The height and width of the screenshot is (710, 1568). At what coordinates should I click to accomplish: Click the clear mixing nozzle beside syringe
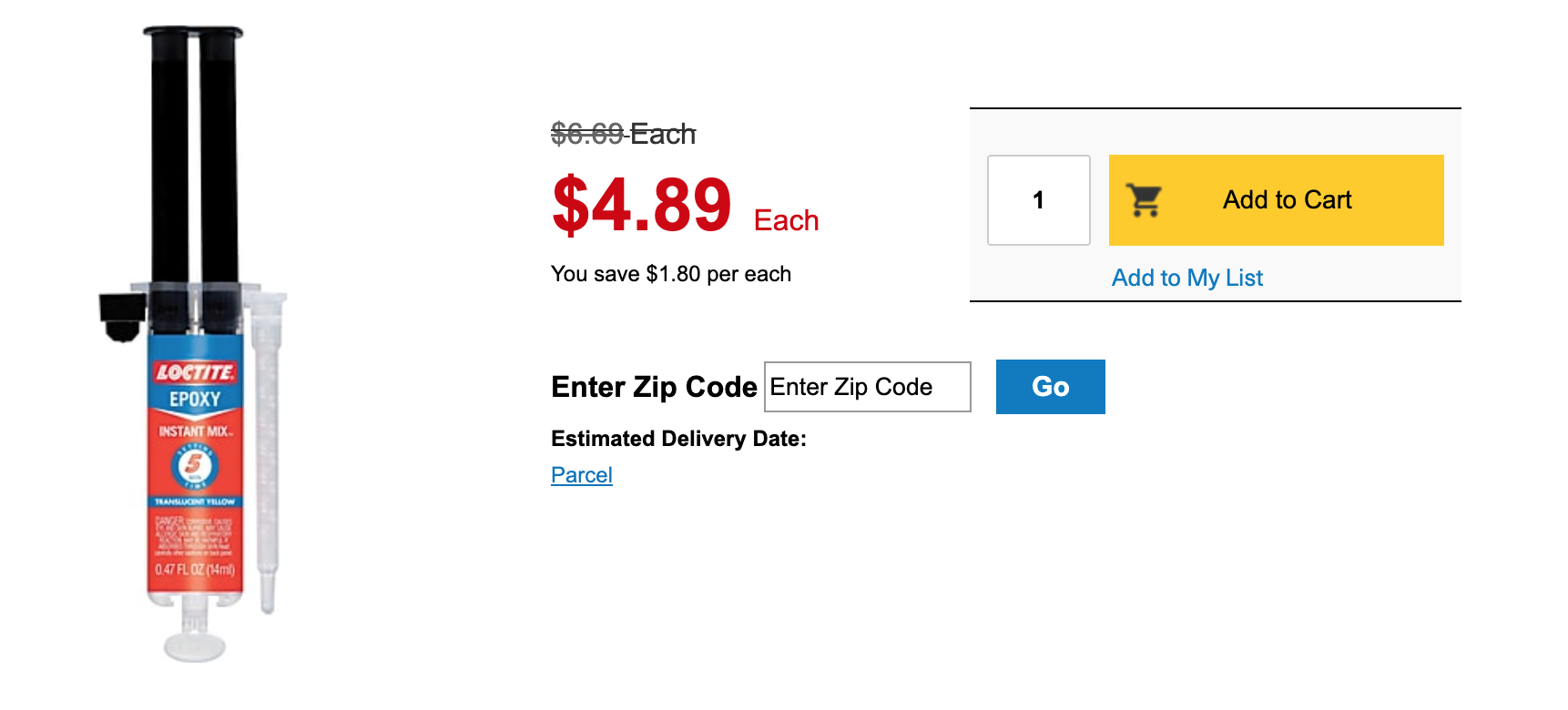[x=268, y=446]
